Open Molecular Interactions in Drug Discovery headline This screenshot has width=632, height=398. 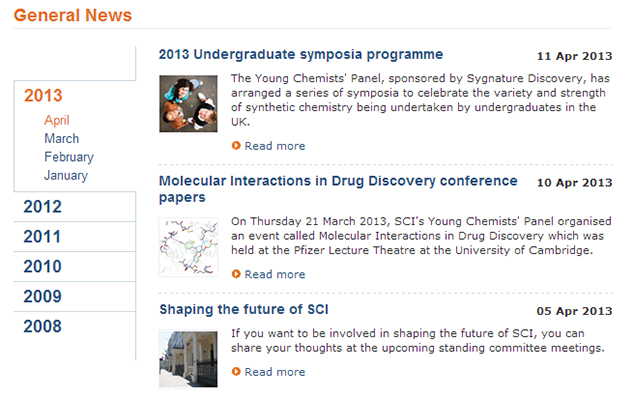coord(338,189)
